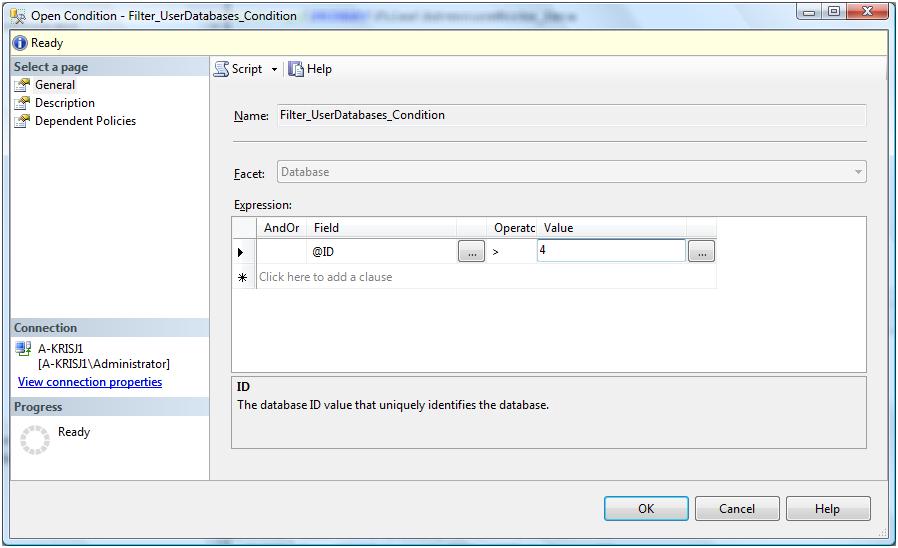
Task: Select the Description page
Action: (65, 103)
